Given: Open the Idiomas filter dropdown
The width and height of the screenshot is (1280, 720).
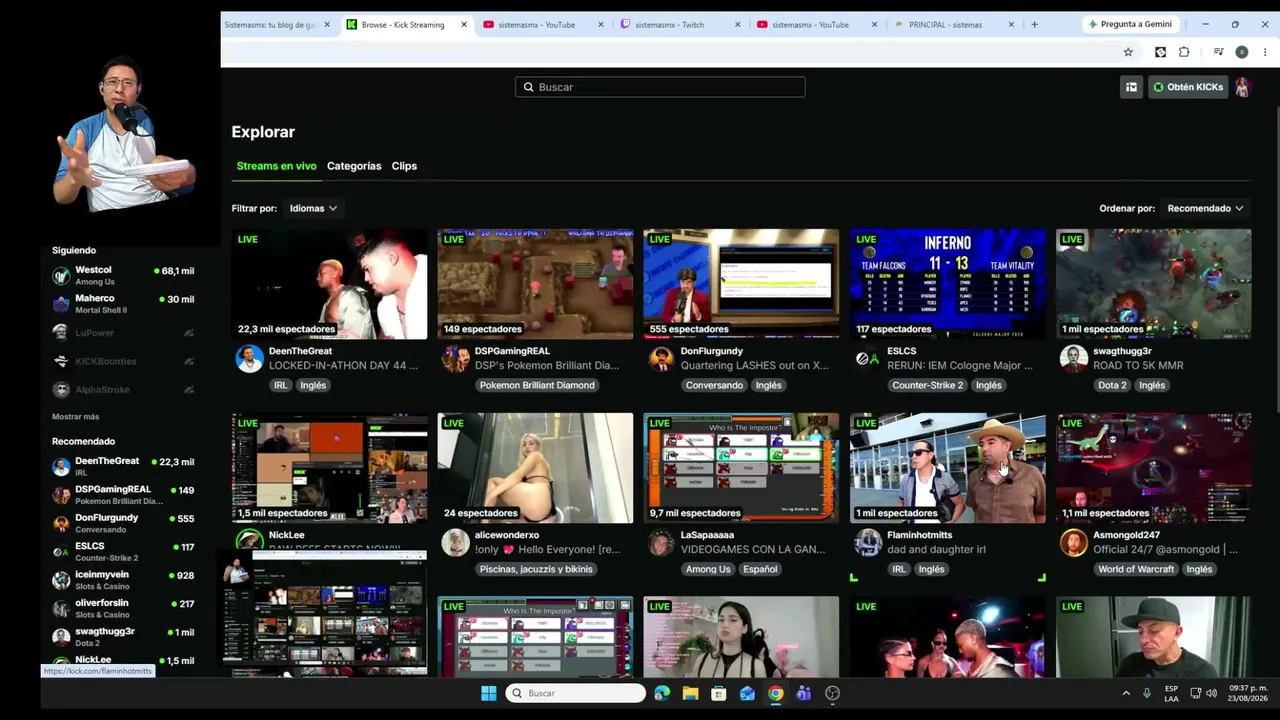Looking at the screenshot, I should [313, 208].
